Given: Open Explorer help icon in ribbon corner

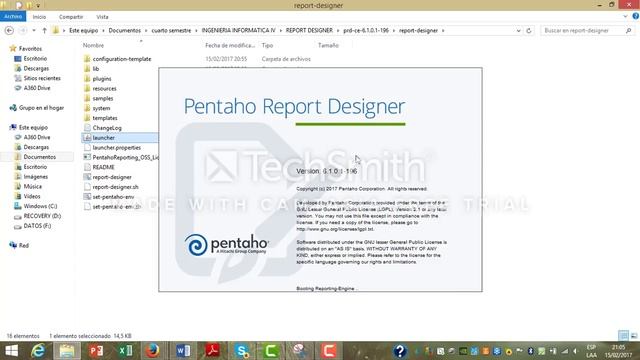Looking at the screenshot, I should coord(636,16).
